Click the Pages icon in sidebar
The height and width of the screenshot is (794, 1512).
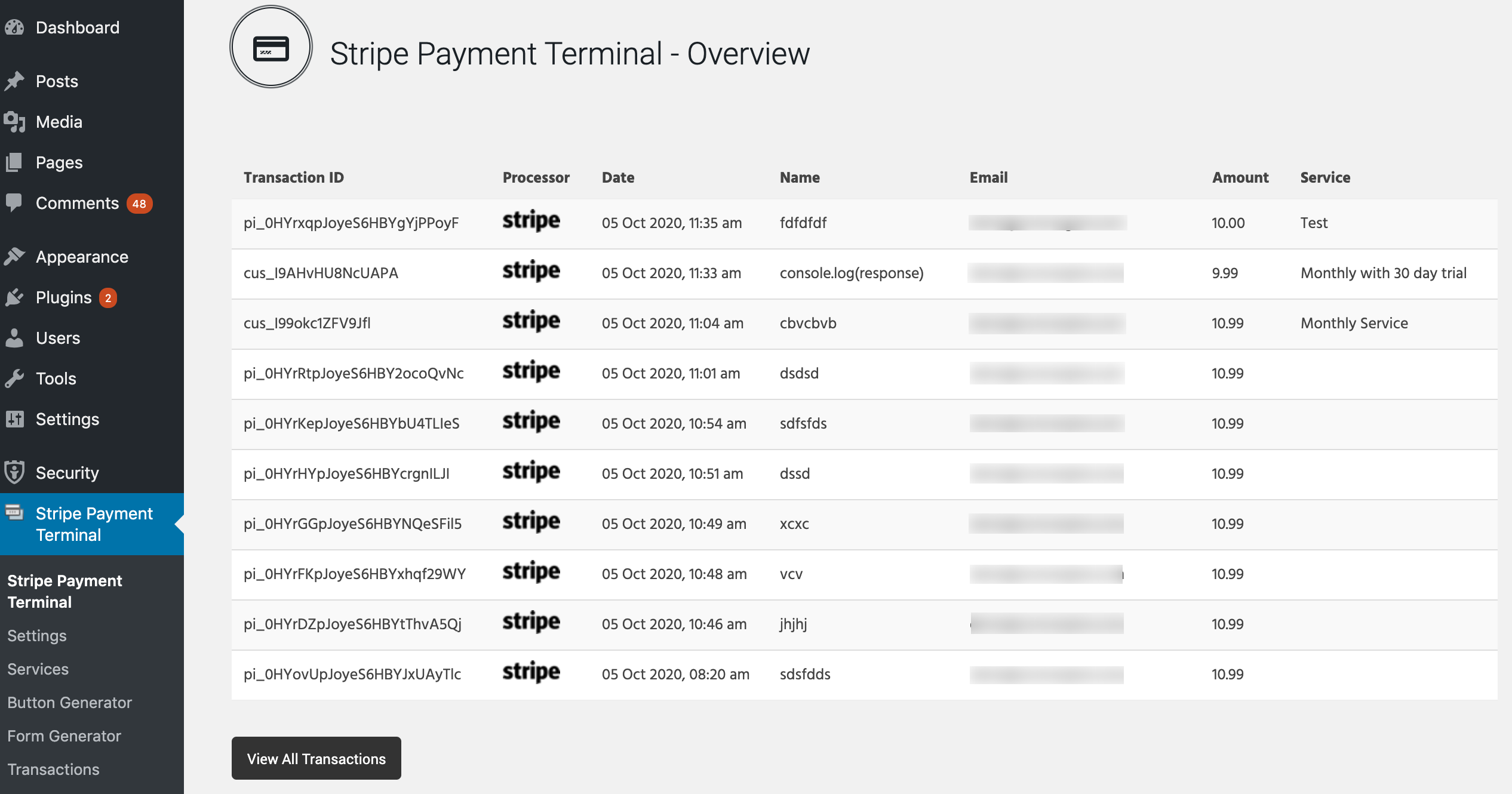[x=14, y=162]
